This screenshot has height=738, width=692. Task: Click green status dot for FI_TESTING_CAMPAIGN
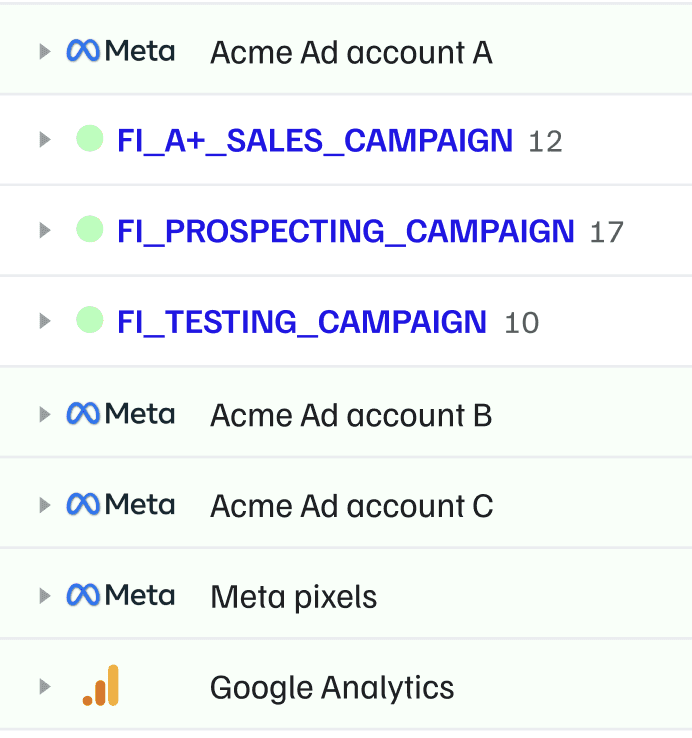coord(90,321)
